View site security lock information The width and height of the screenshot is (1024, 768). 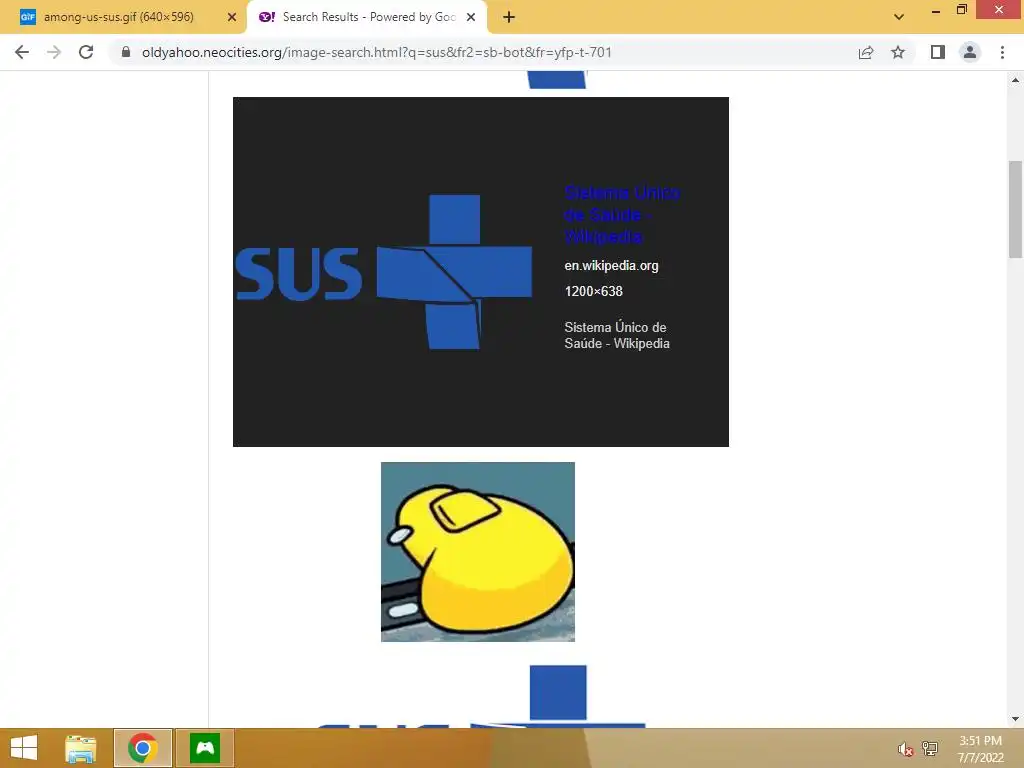click(x=126, y=52)
